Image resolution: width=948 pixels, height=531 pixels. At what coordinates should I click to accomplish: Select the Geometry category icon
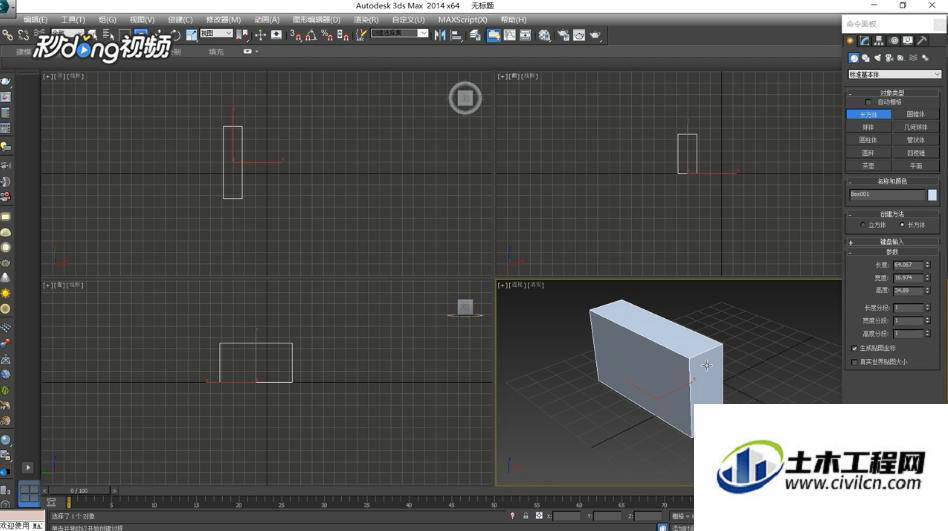(x=854, y=58)
